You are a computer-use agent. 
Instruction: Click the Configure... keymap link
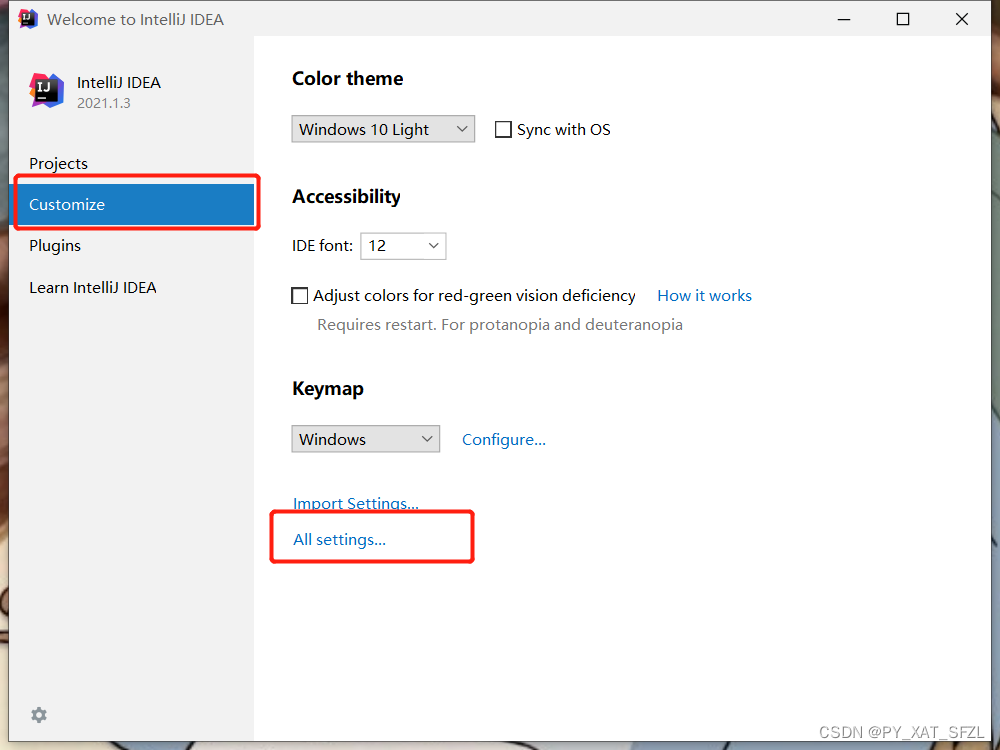[503, 439]
